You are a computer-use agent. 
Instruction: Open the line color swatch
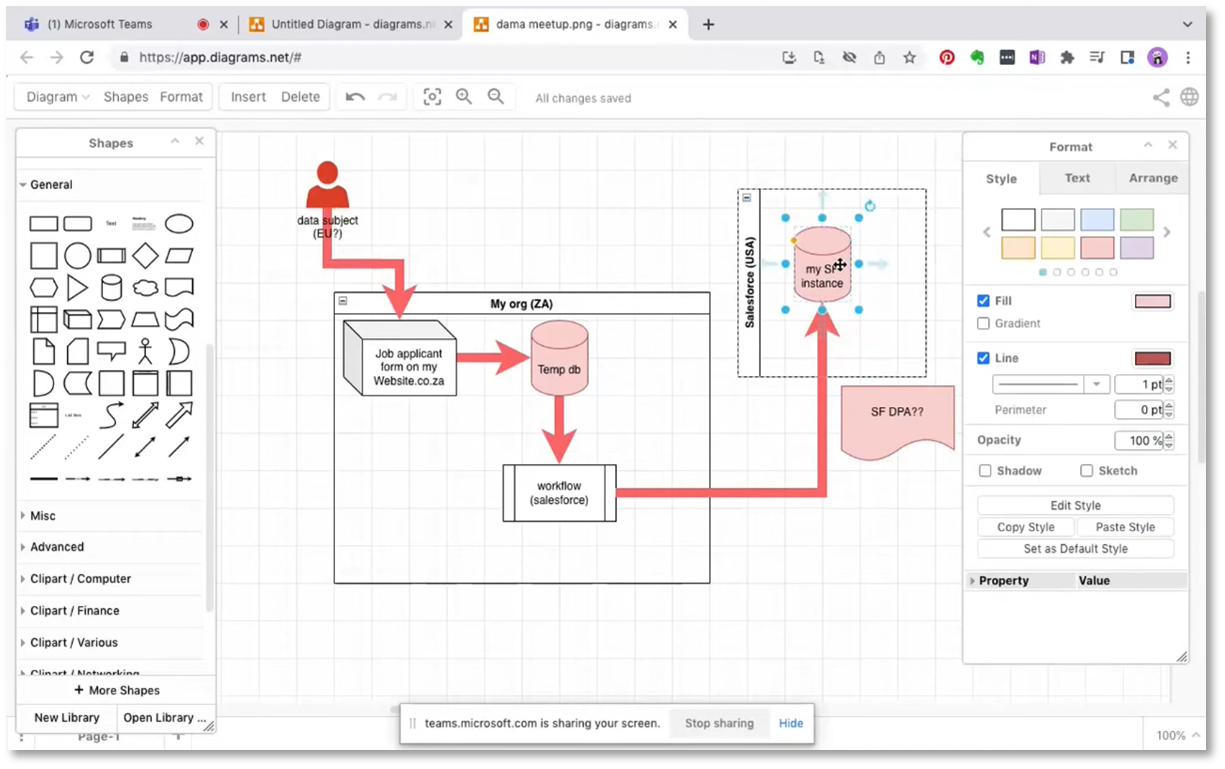(1152, 358)
